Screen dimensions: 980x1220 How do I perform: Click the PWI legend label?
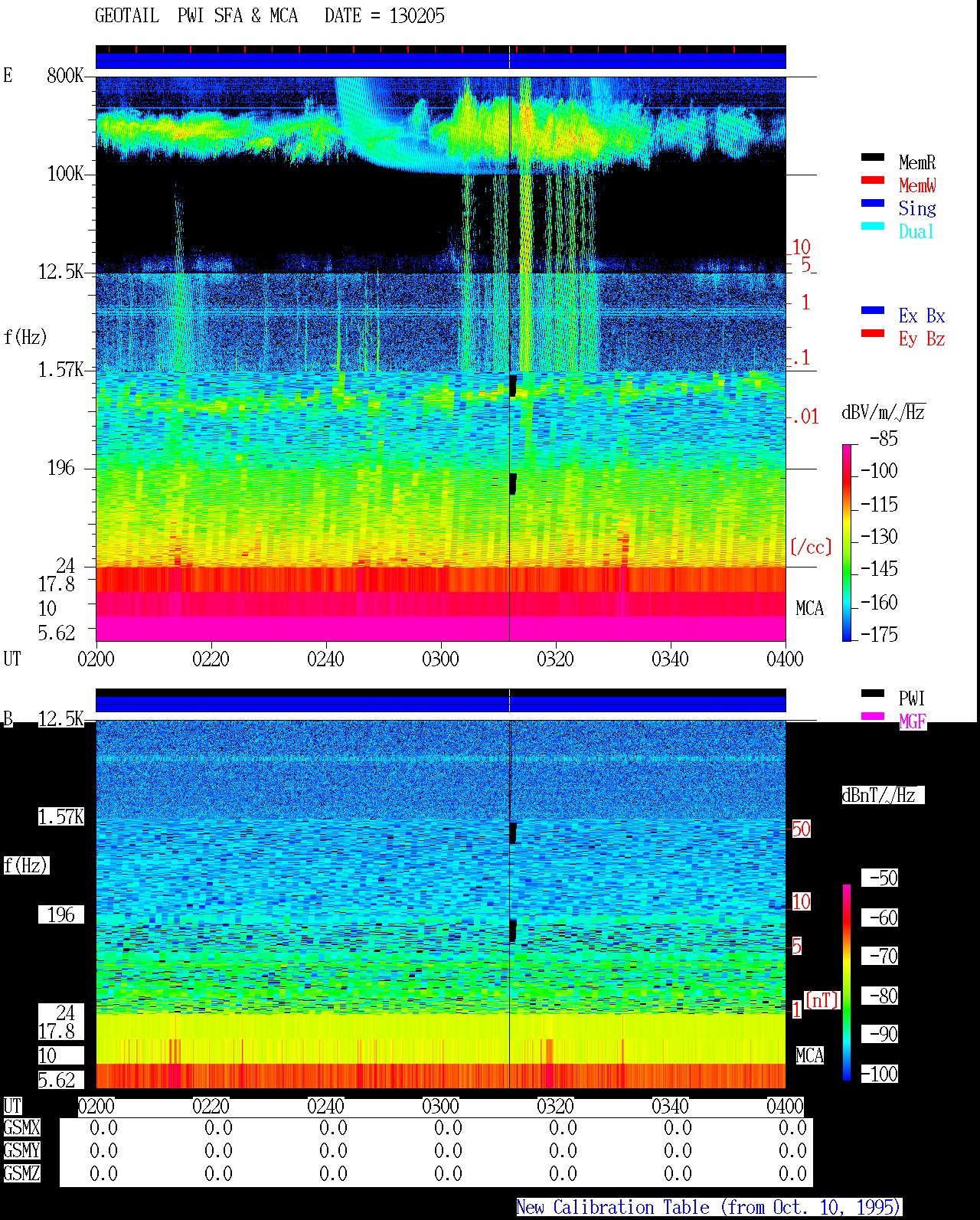(912, 698)
